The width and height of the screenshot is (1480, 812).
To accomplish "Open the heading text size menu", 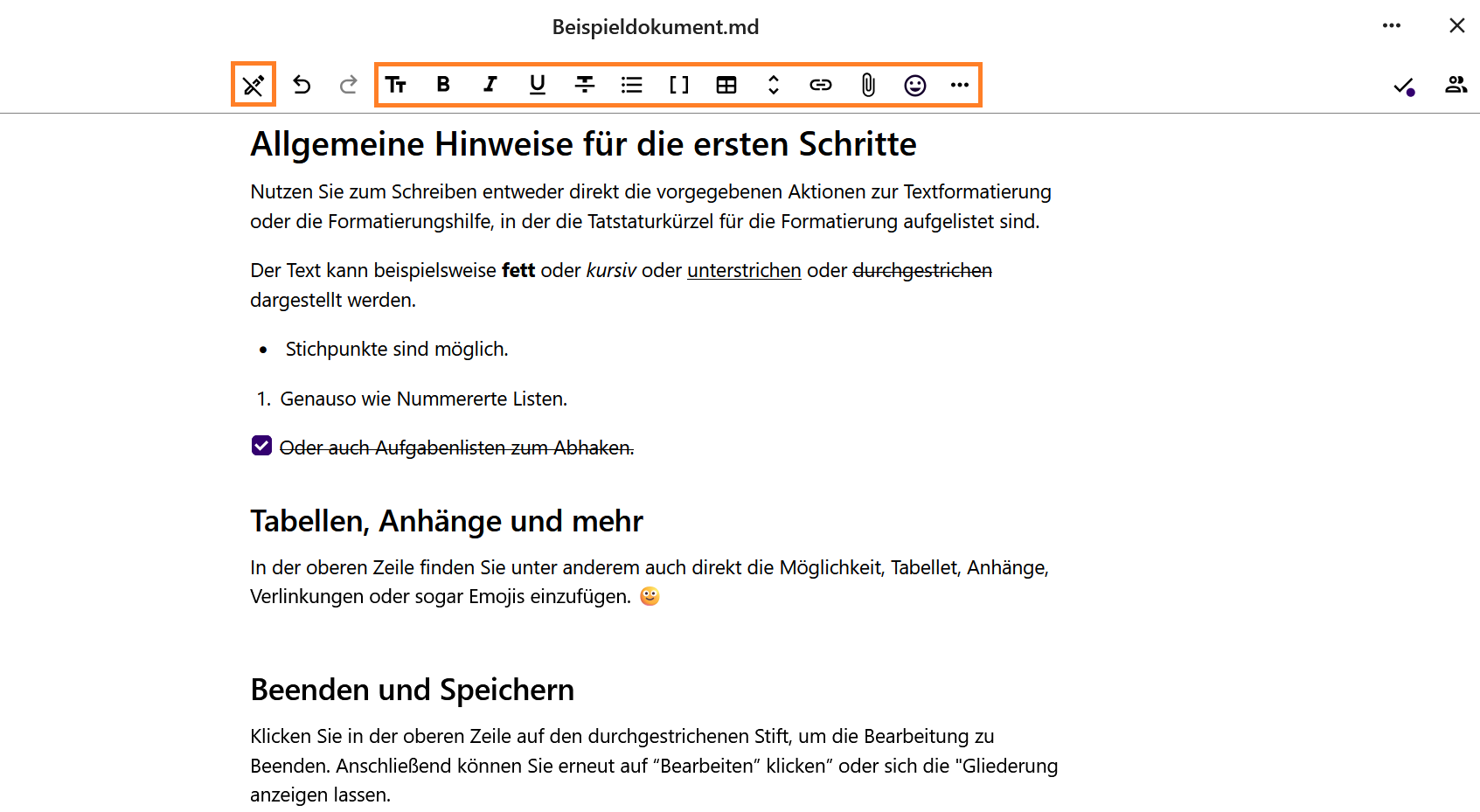I will click(x=396, y=85).
